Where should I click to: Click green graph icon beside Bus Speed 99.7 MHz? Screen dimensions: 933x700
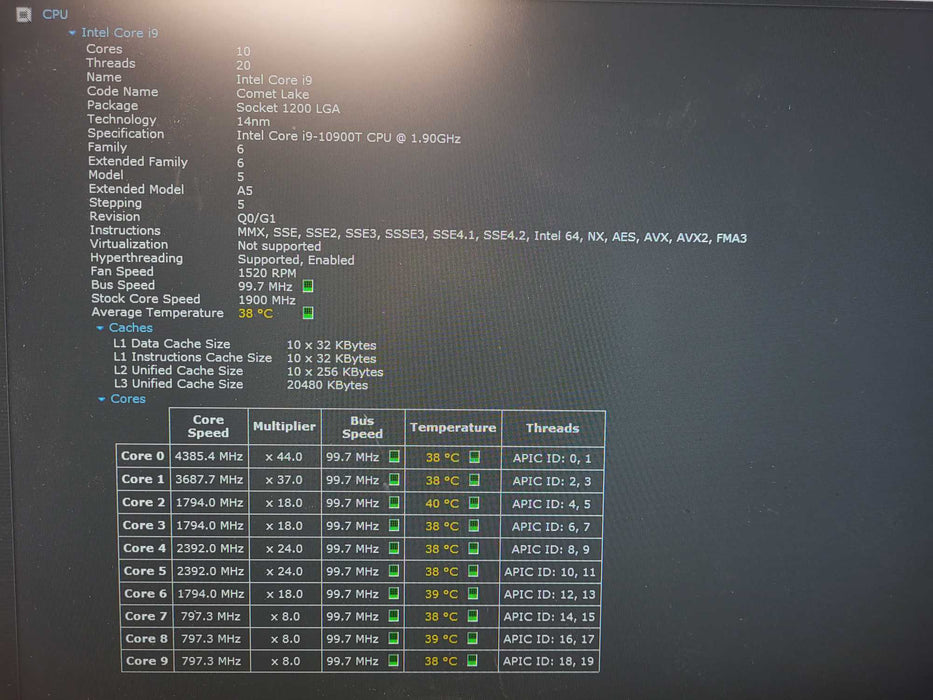[308, 285]
